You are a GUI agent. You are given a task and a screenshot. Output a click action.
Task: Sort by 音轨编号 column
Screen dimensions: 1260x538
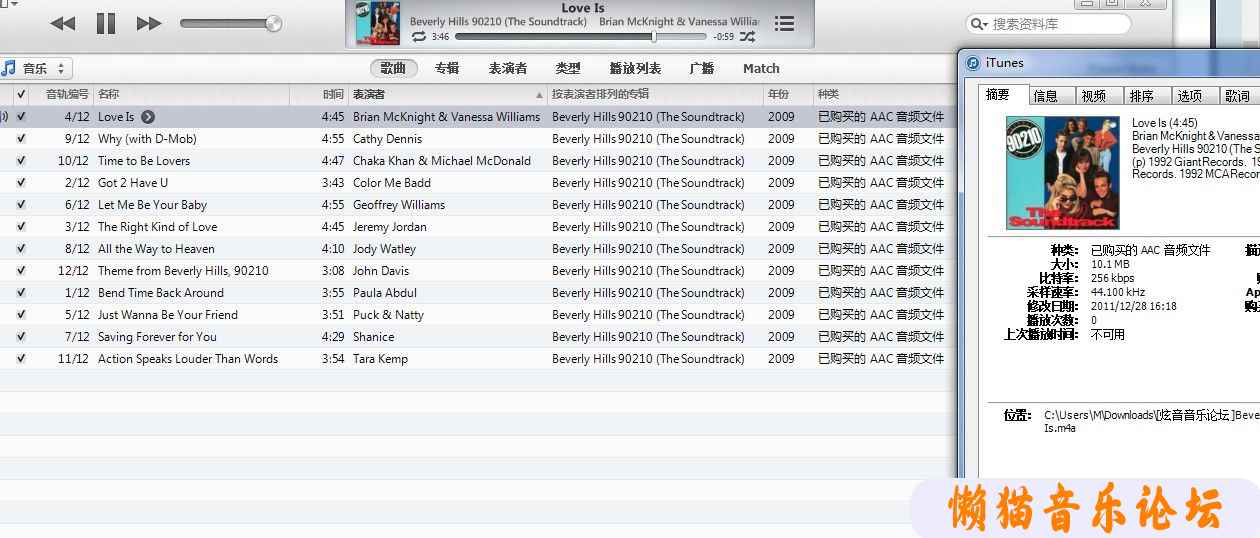pos(62,94)
